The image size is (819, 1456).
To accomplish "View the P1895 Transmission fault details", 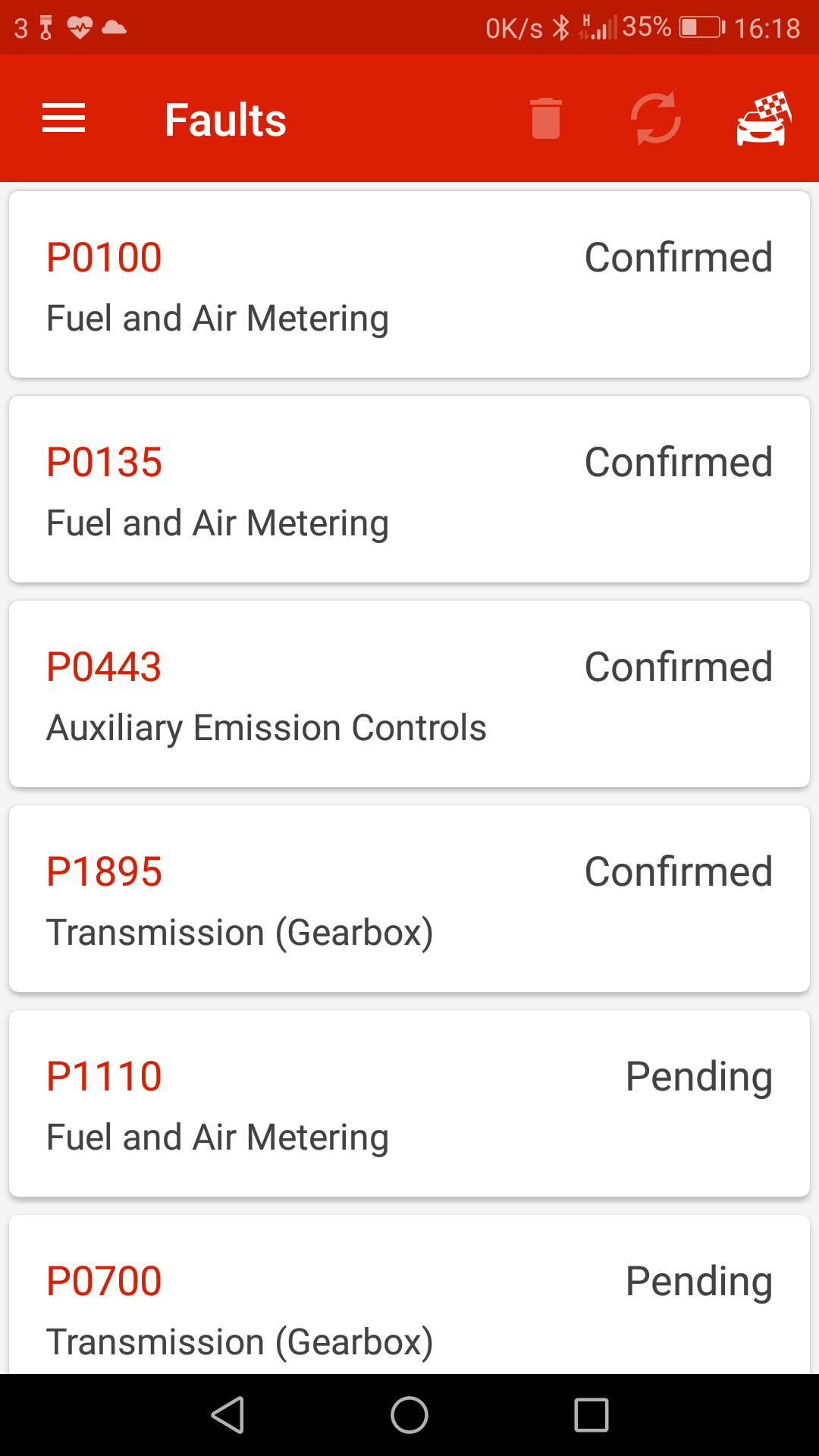I will (409, 899).
